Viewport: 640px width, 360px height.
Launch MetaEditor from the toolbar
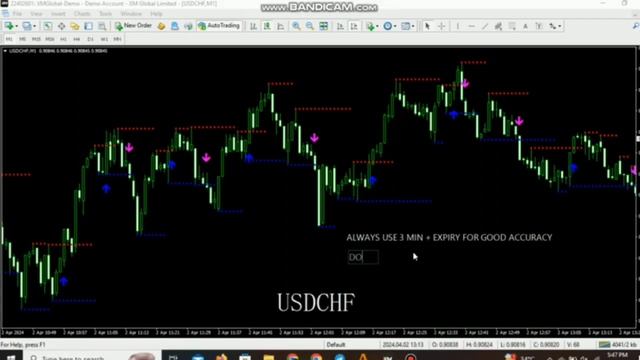161,26
